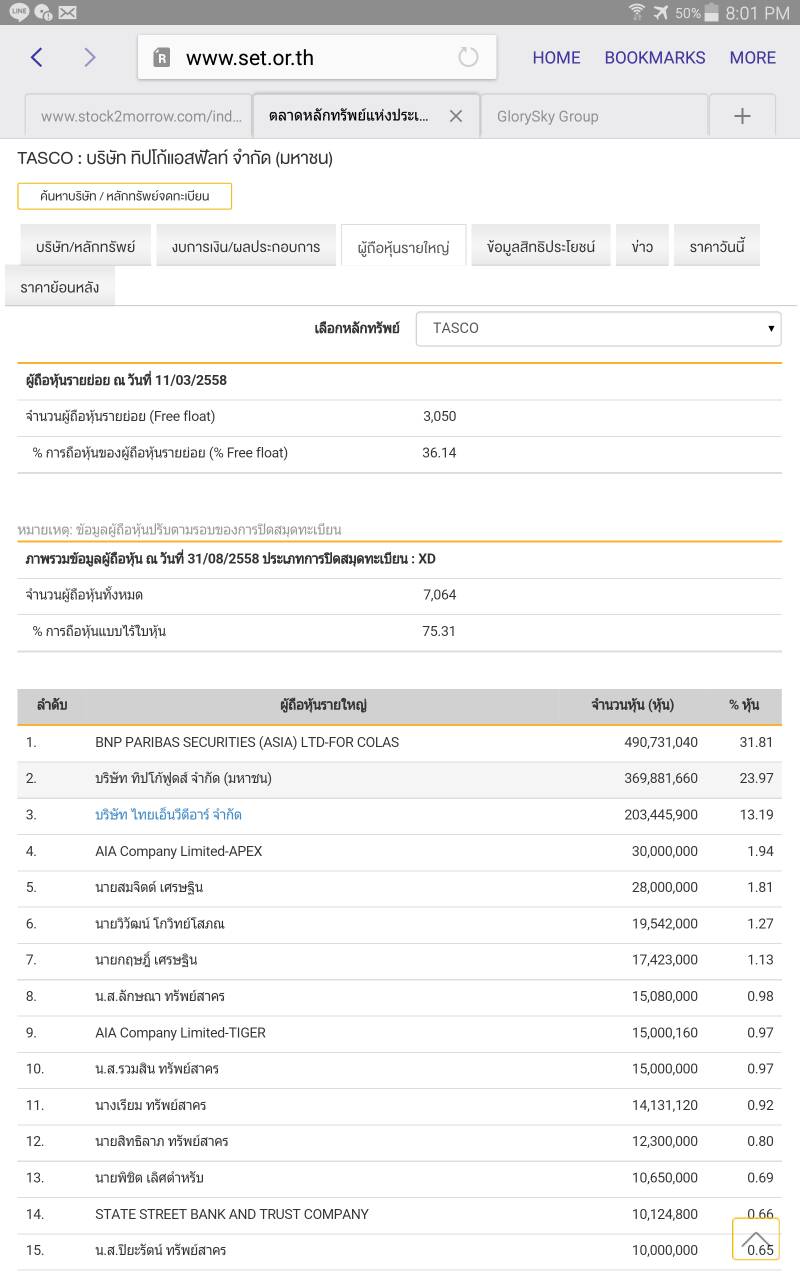Click the % หุ้น column header
The height and width of the screenshot is (1280, 800).
click(x=744, y=705)
